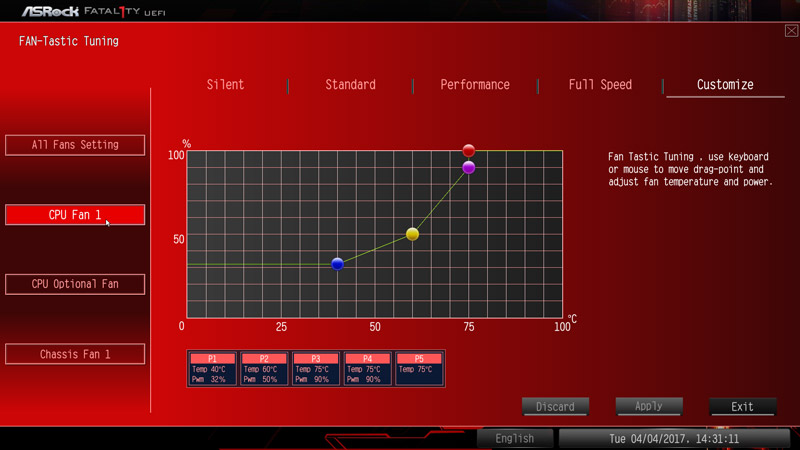Click the P2 point info box

[264, 368]
